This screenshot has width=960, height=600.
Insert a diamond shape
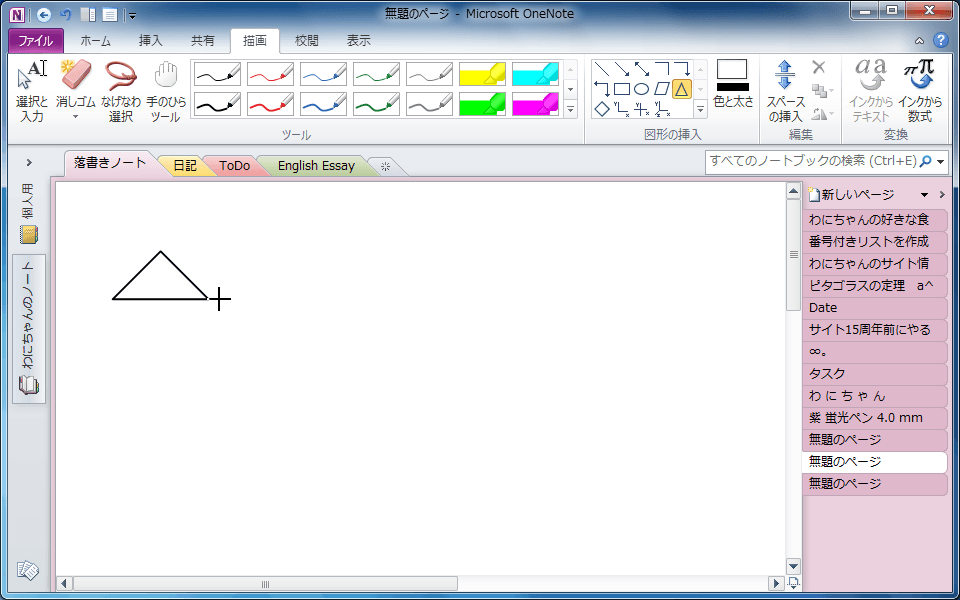pos(602,109)
